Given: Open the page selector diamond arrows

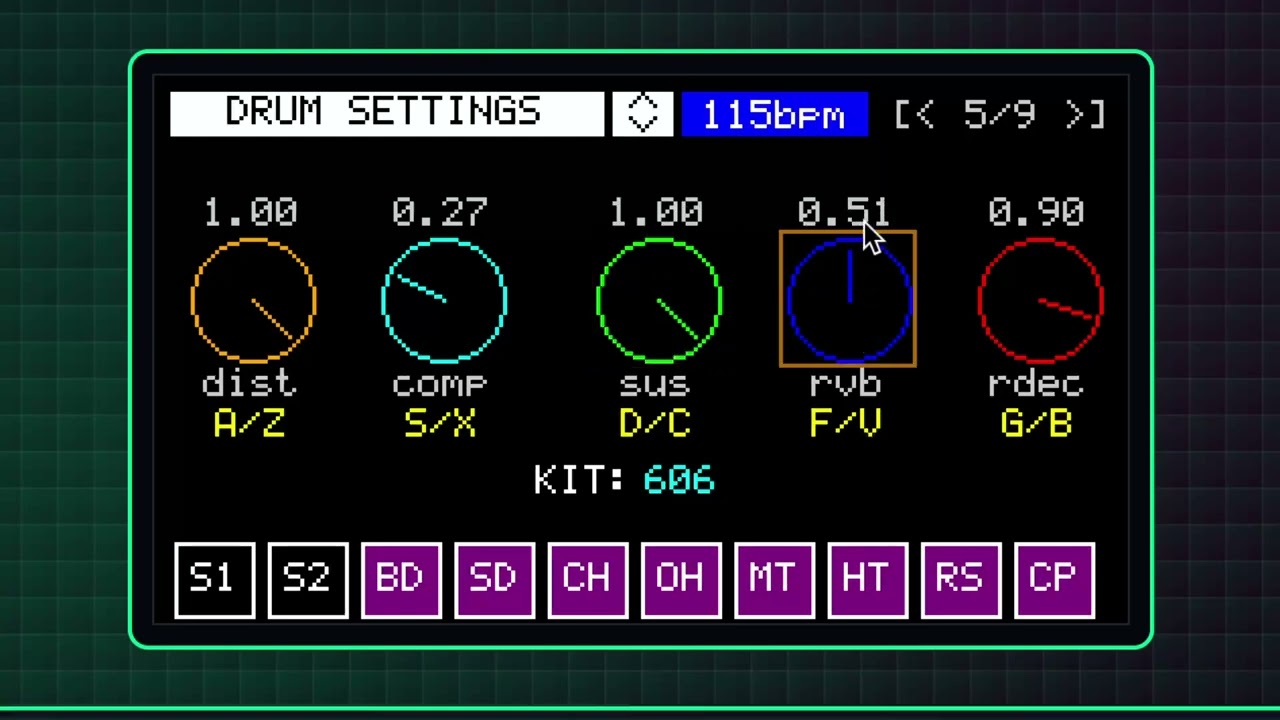Looking at the screenshot, I should (x=643, y=114).
